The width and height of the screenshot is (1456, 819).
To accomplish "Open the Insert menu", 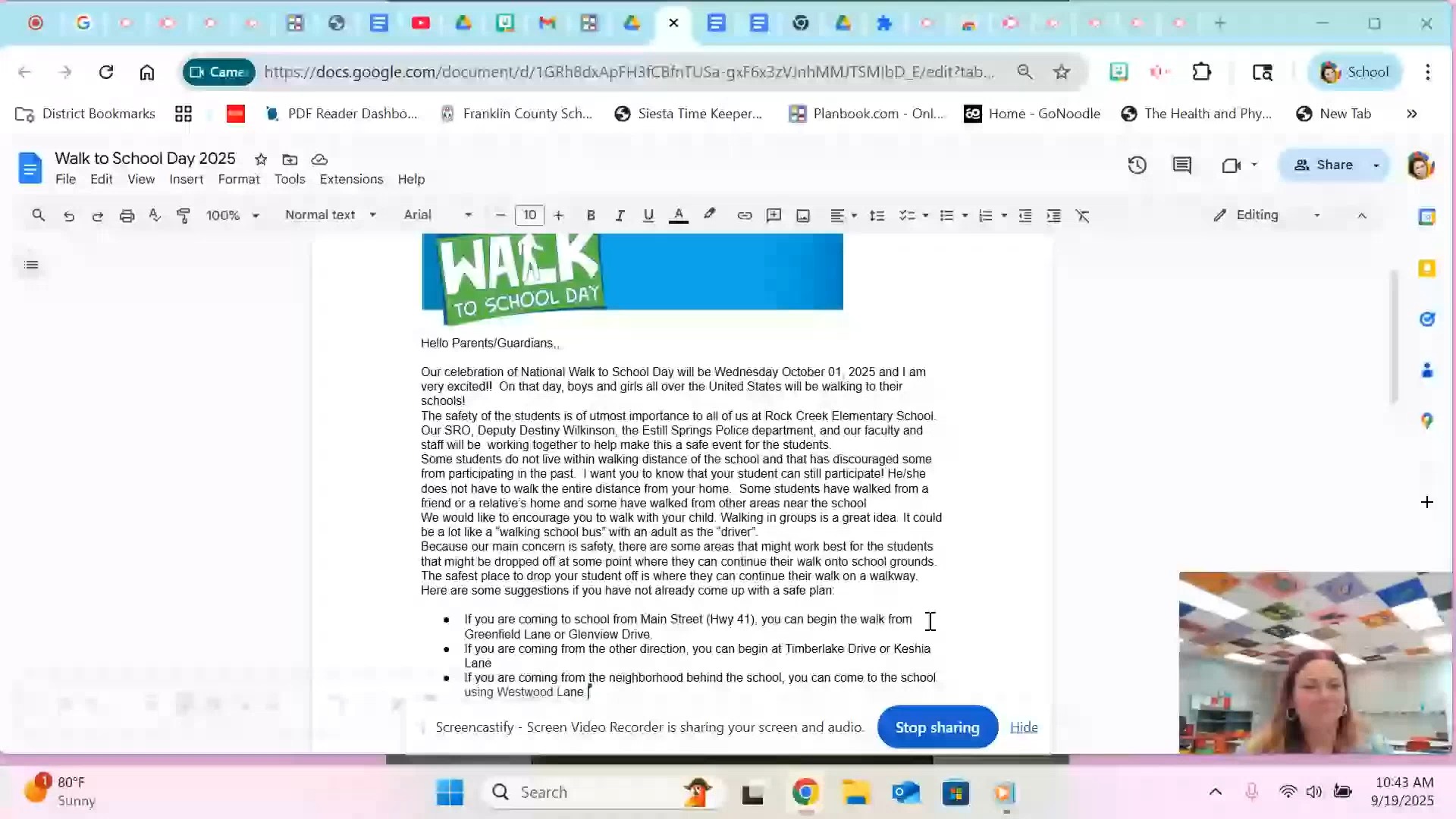I will pyautogui.click(x=186, y=180).
